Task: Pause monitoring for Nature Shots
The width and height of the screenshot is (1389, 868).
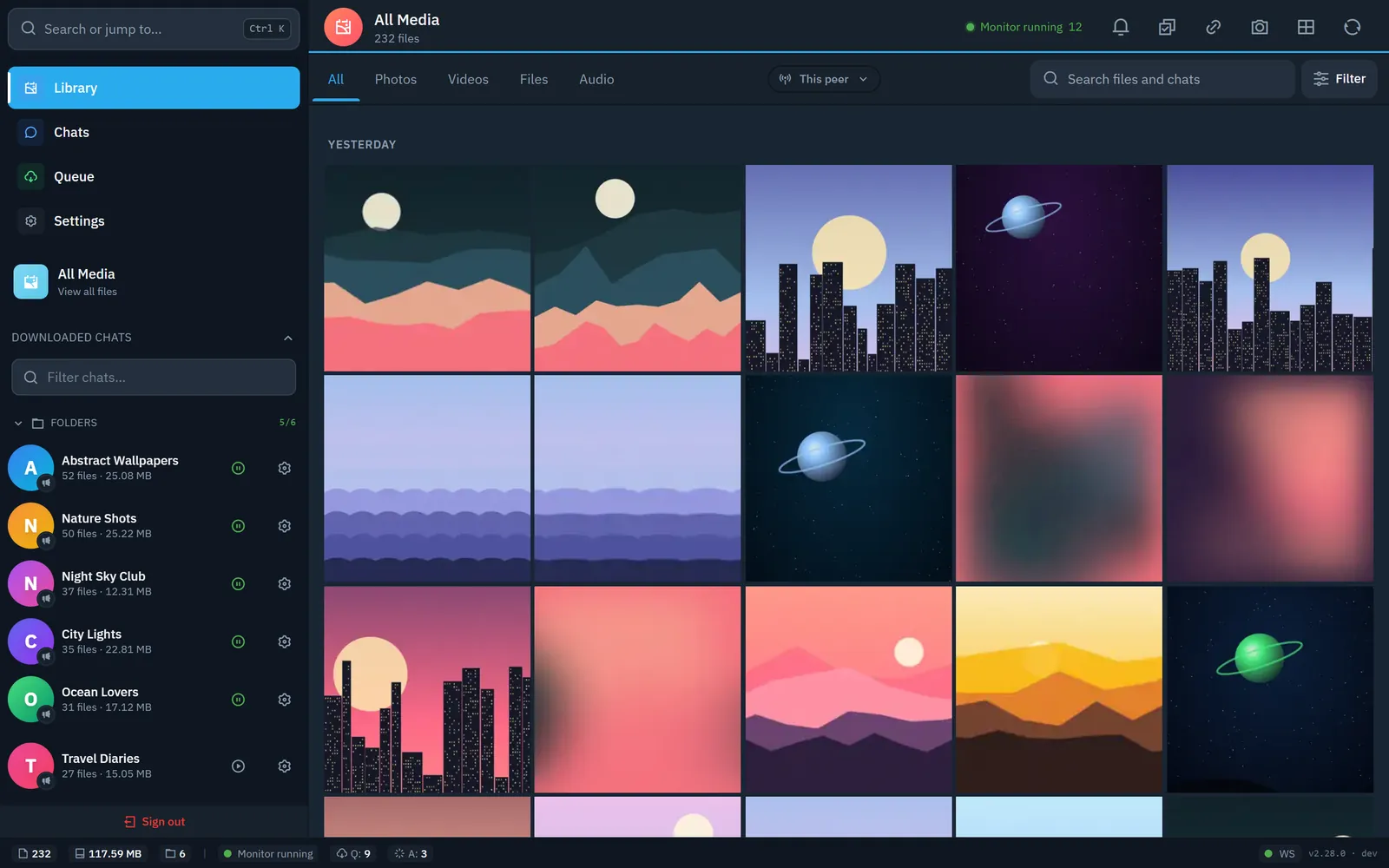Action: [x=238, y=526]
